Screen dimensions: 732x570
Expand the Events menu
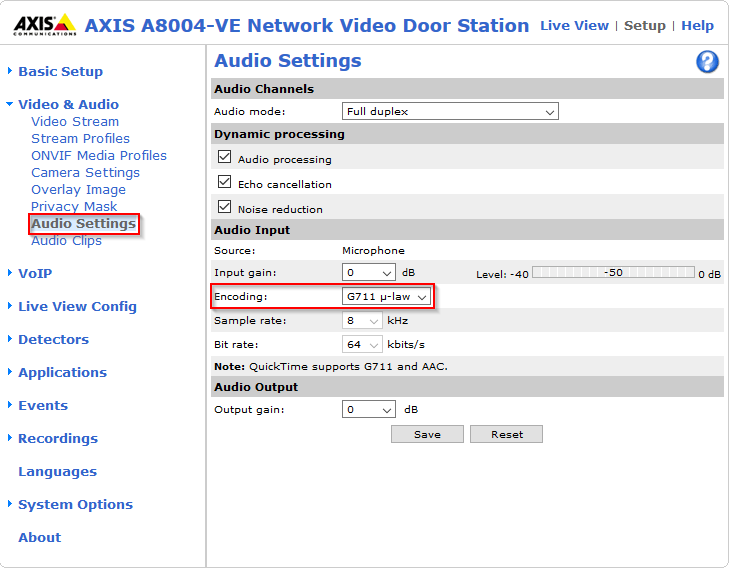(43, 406)
